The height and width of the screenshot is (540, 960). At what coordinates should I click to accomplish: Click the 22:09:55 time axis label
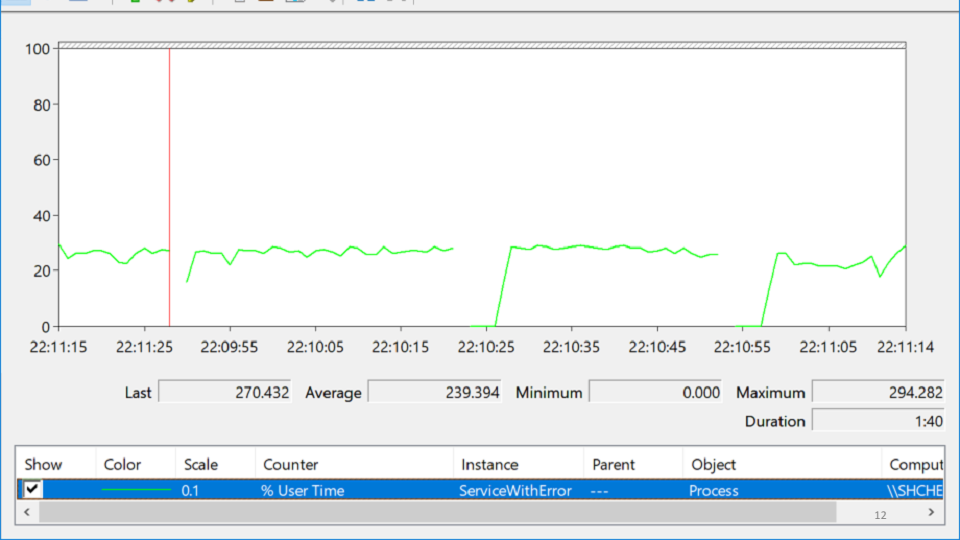point(229,347)
